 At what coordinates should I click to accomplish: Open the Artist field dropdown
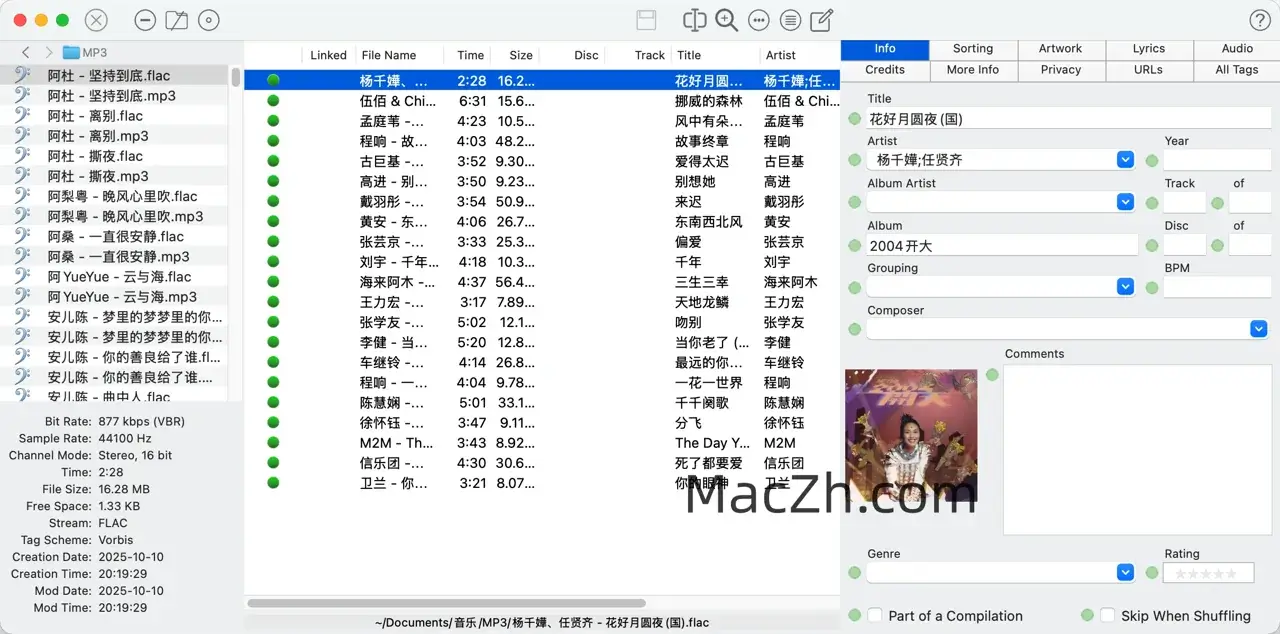point(1125,159)
